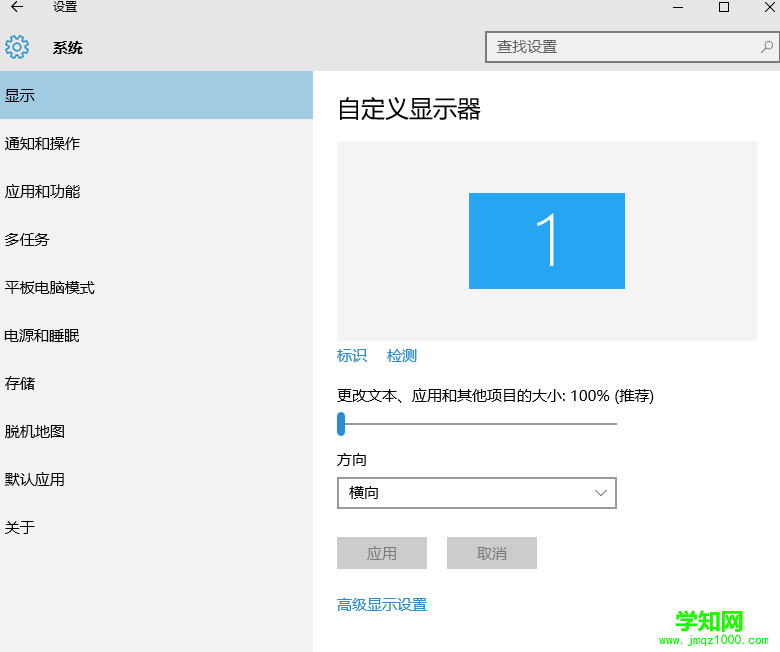Open 电源和睡眠 settings
The image size is (780, 652).
(156, 335)
